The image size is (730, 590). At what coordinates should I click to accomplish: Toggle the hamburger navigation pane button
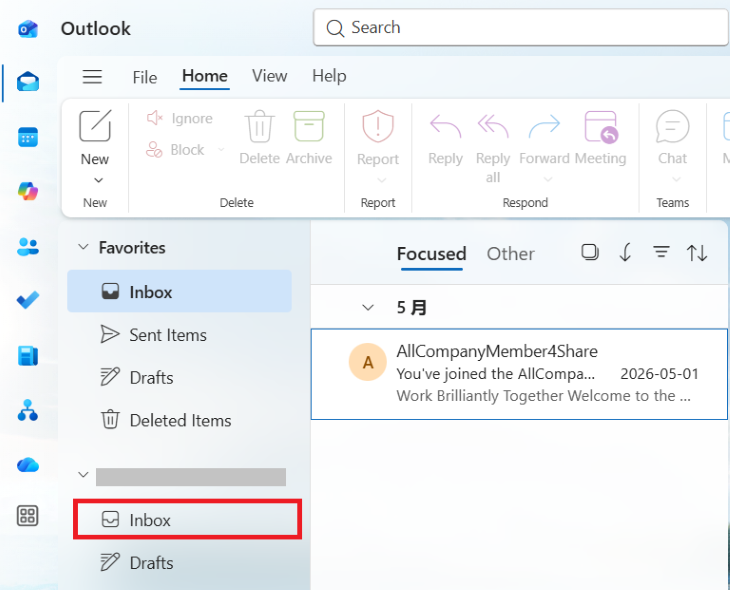pos(92,76)
